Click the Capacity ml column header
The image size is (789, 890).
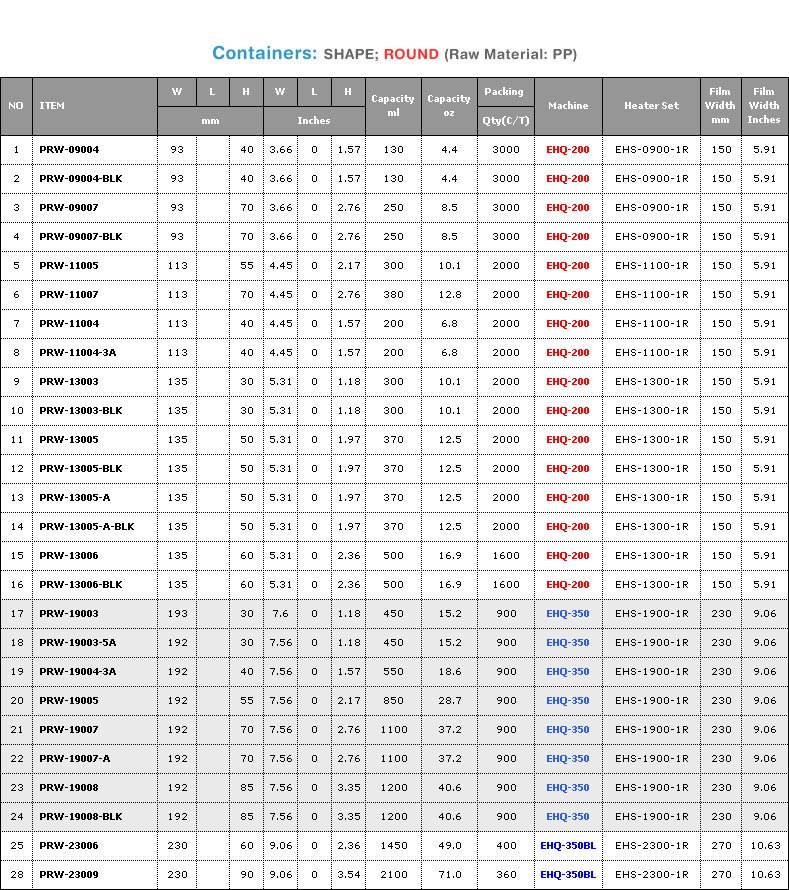393,106
